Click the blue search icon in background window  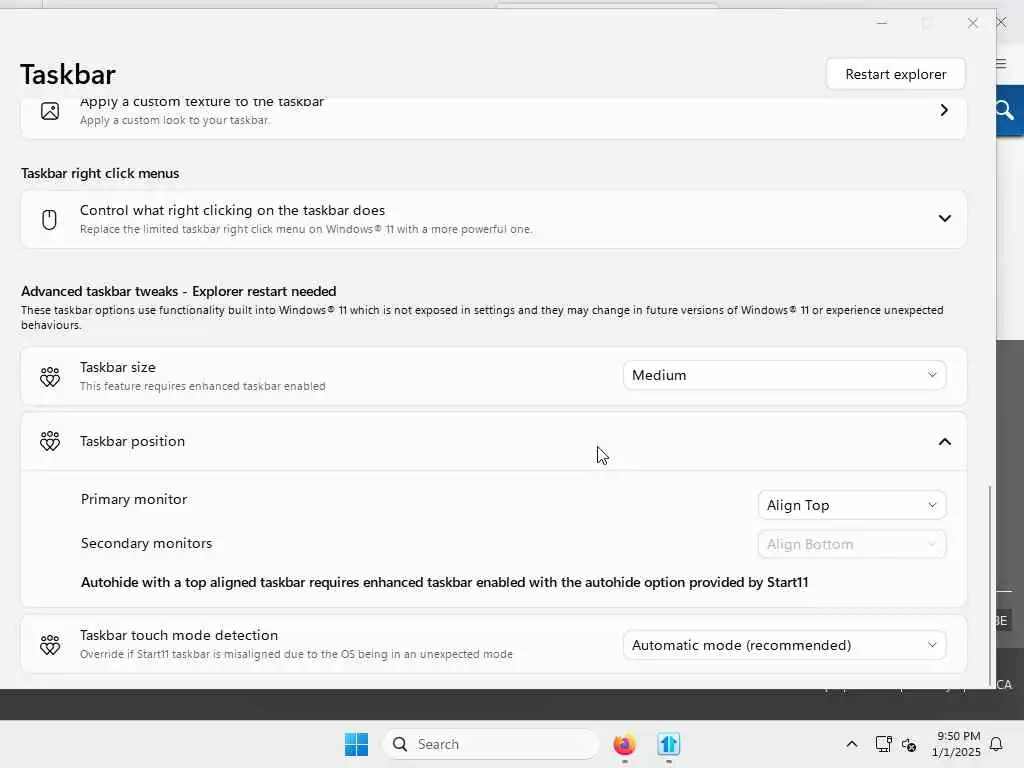click(1006, 110)
